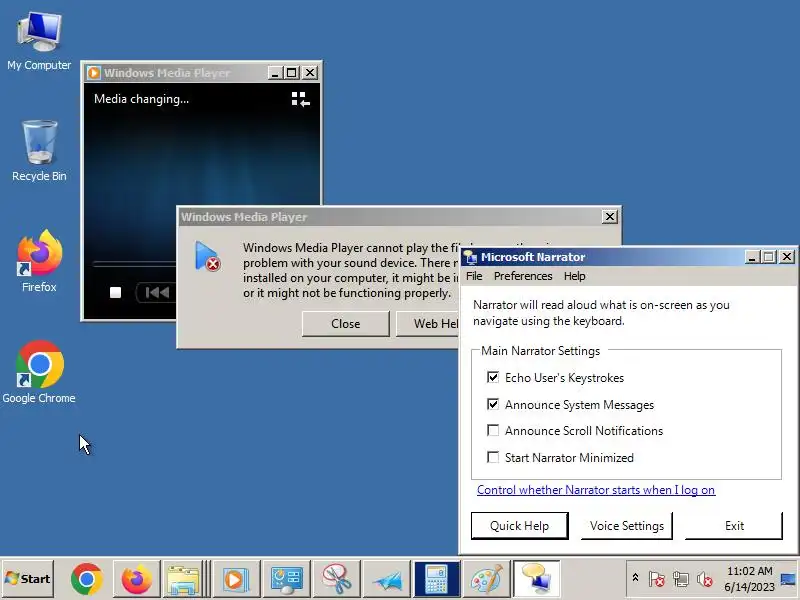
Task: Open the Control Panel taskbar icon
Action: pos(287,579)
